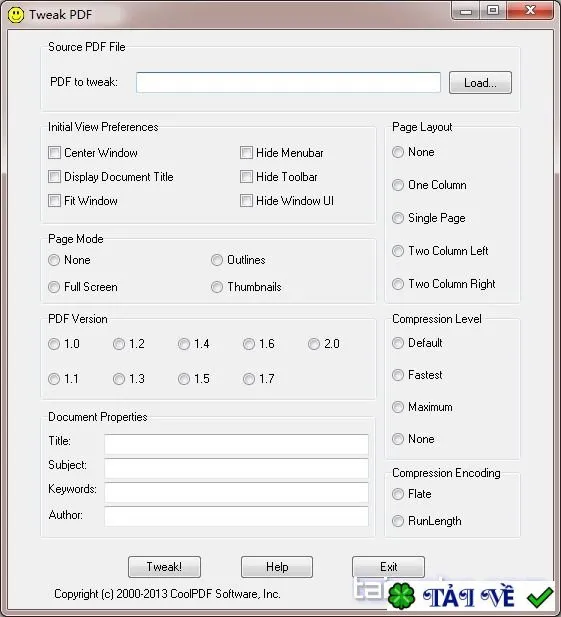Click the Load... button
The image size is (561, 617).
click(x=480, y=83)
